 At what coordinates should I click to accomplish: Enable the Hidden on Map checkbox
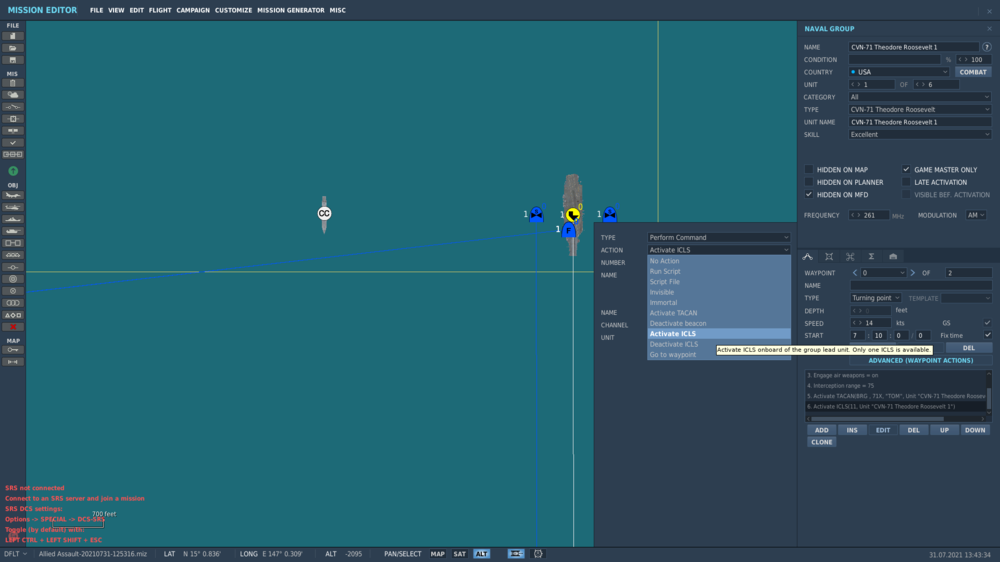(x=809, y=170)
